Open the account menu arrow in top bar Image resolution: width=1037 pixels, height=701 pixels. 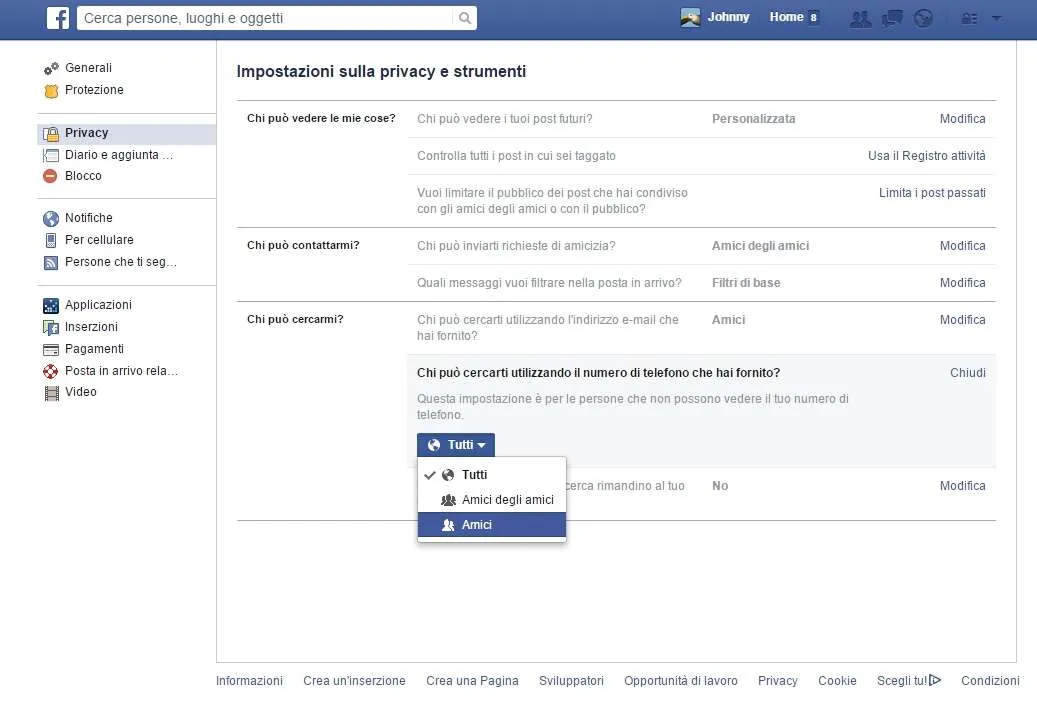(997, 19)
